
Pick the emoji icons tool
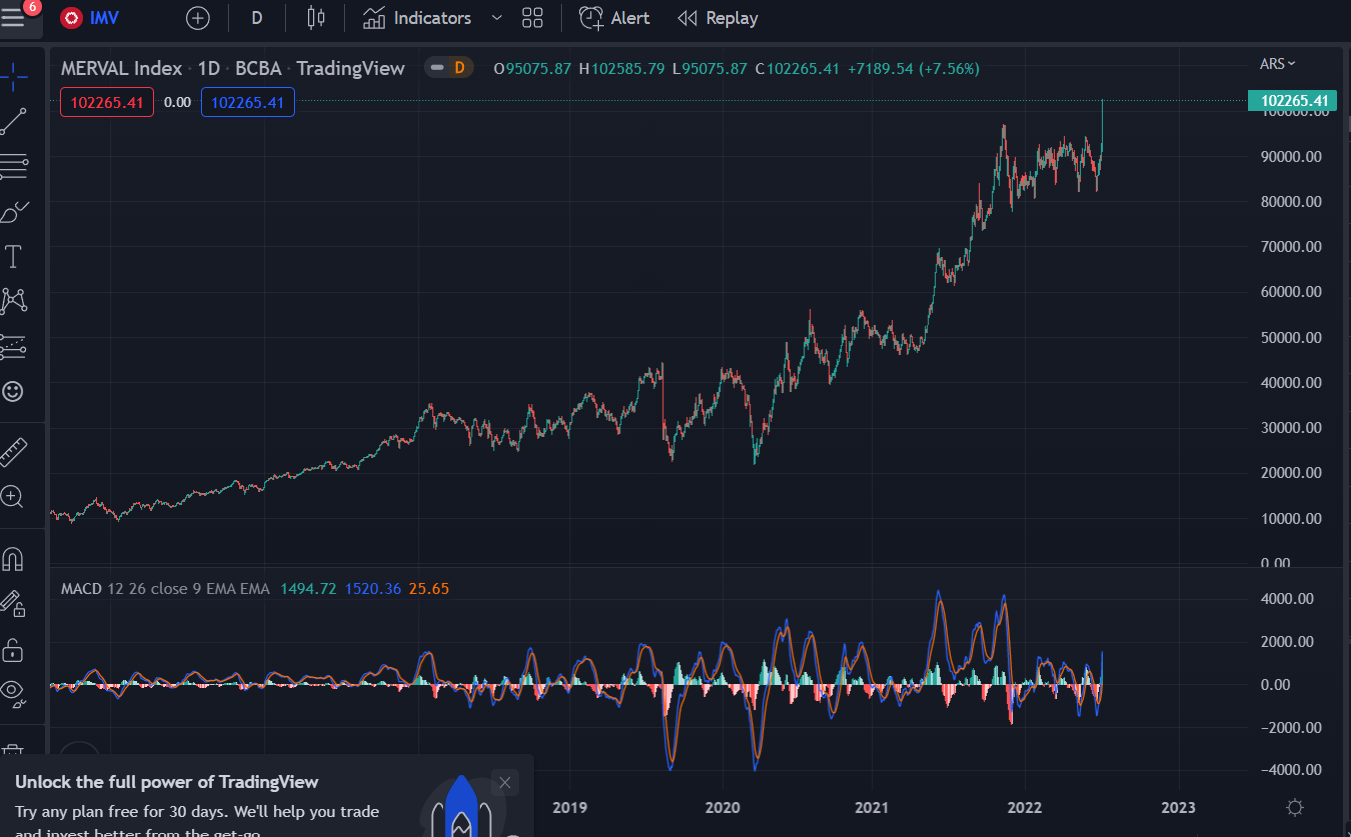(13, 391)
